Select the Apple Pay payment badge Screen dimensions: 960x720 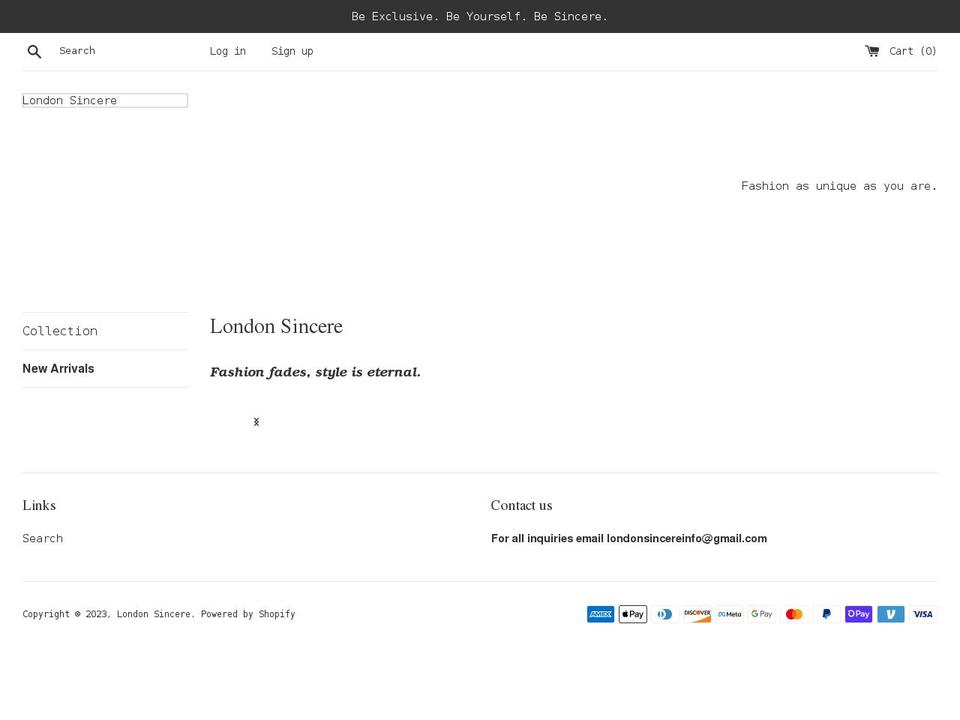coord(633,614)
